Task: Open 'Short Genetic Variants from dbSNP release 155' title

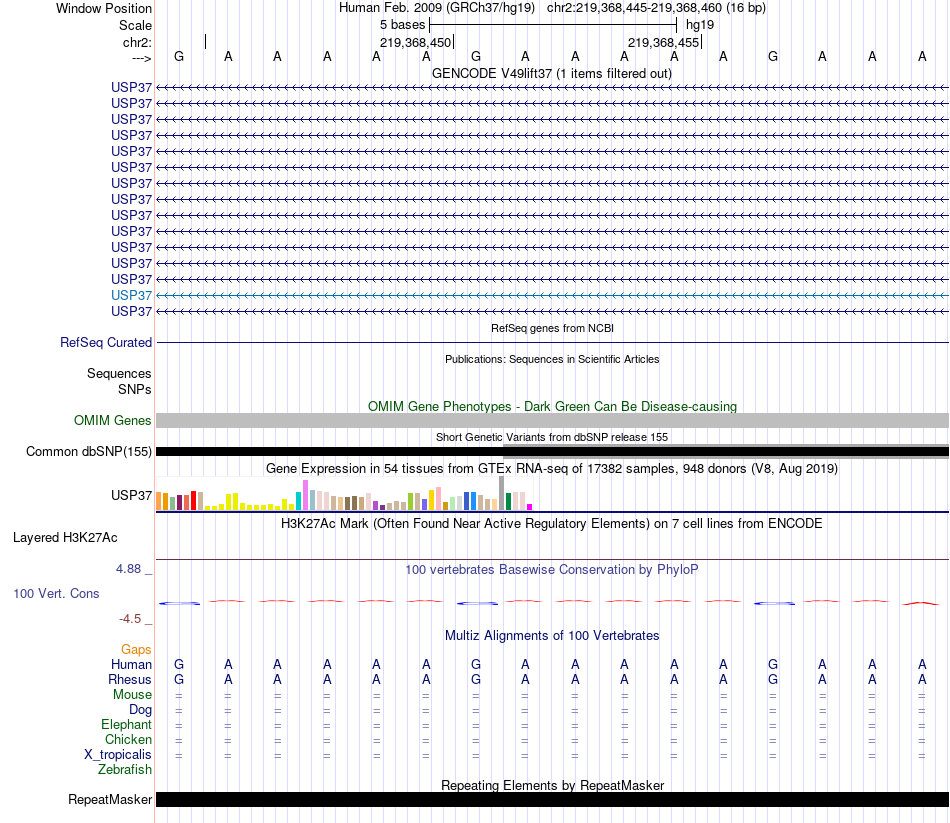Action: point(552,437)
